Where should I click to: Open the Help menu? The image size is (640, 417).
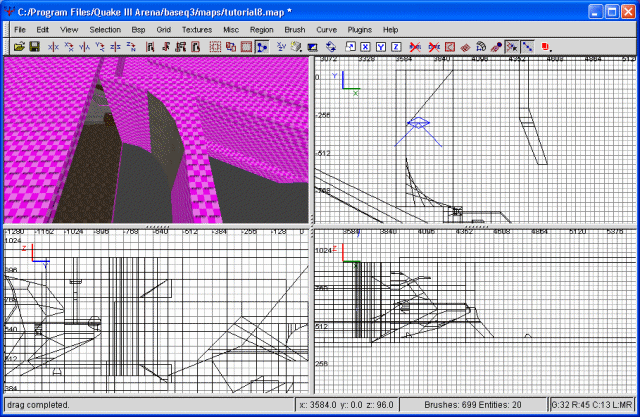coord(390,30)
